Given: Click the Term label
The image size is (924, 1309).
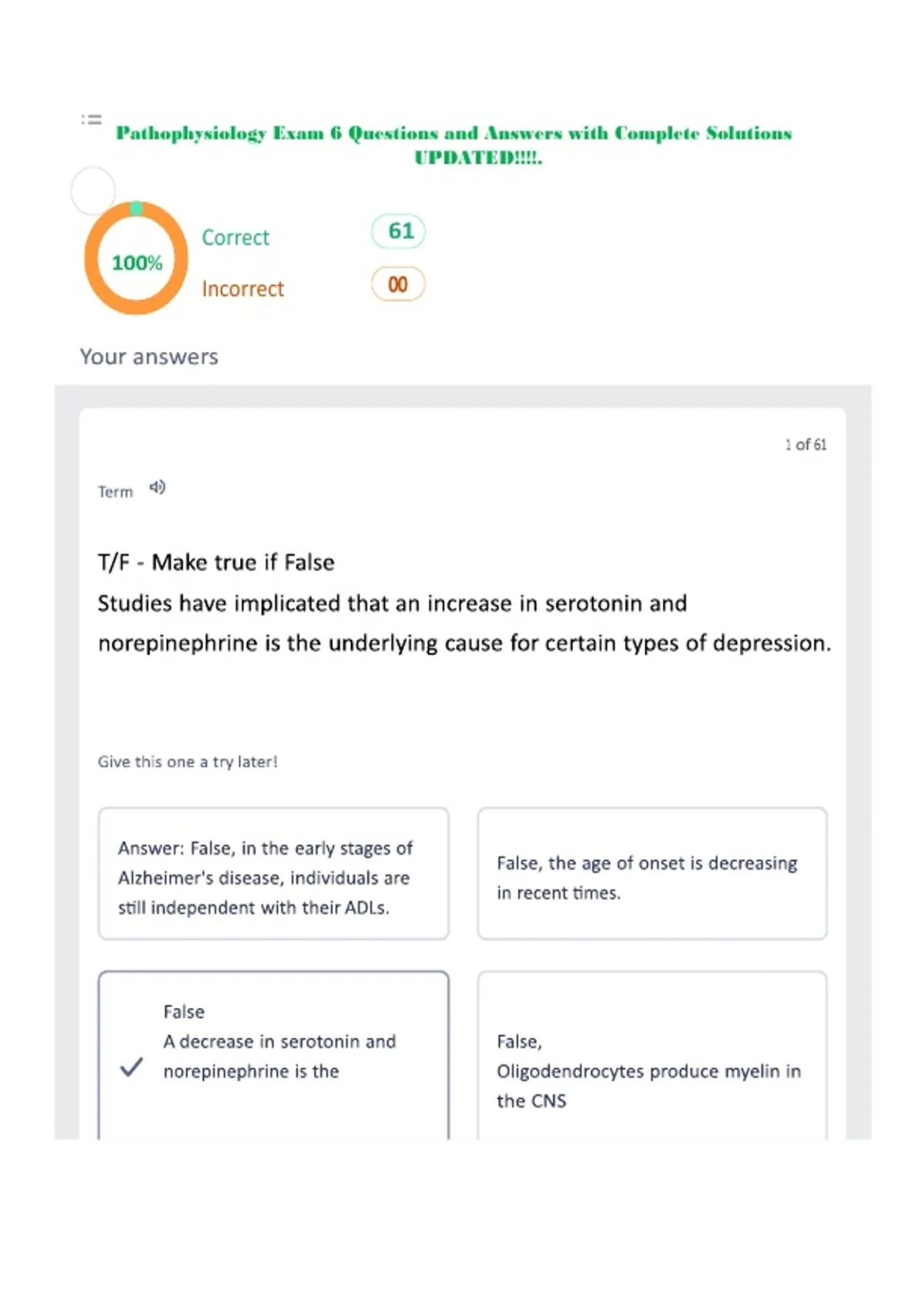Looking at the screenshot, I should [115, 491].
